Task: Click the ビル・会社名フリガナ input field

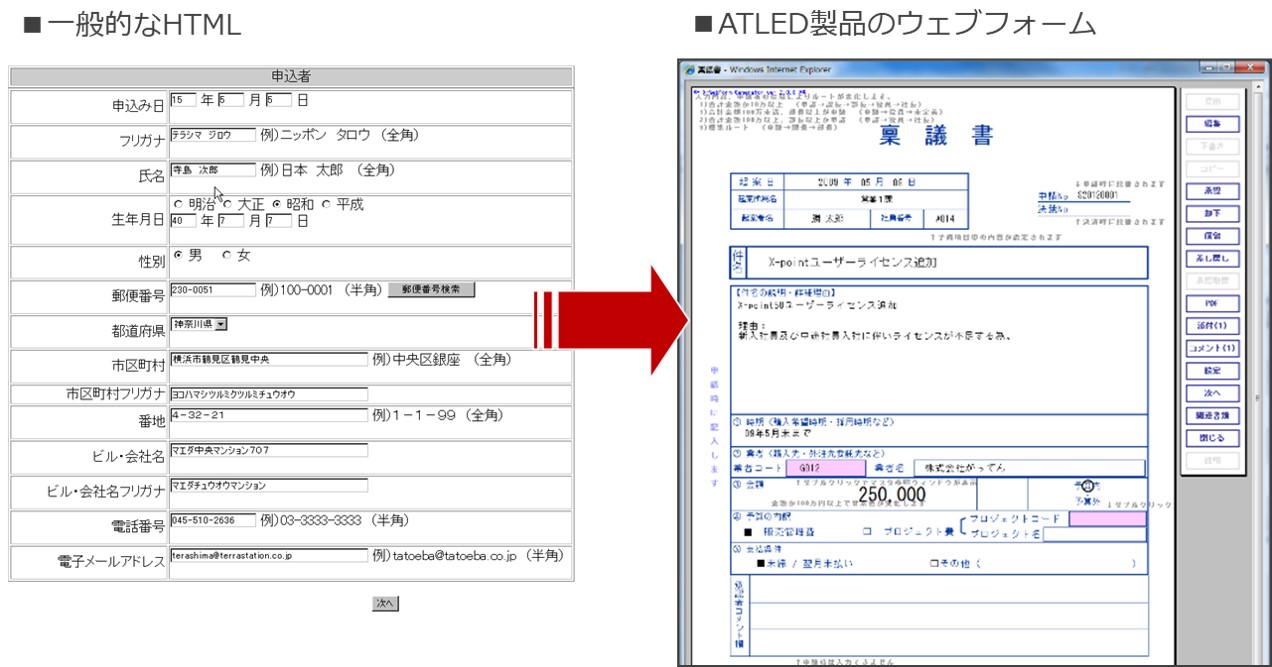Action: click(269, 485)
